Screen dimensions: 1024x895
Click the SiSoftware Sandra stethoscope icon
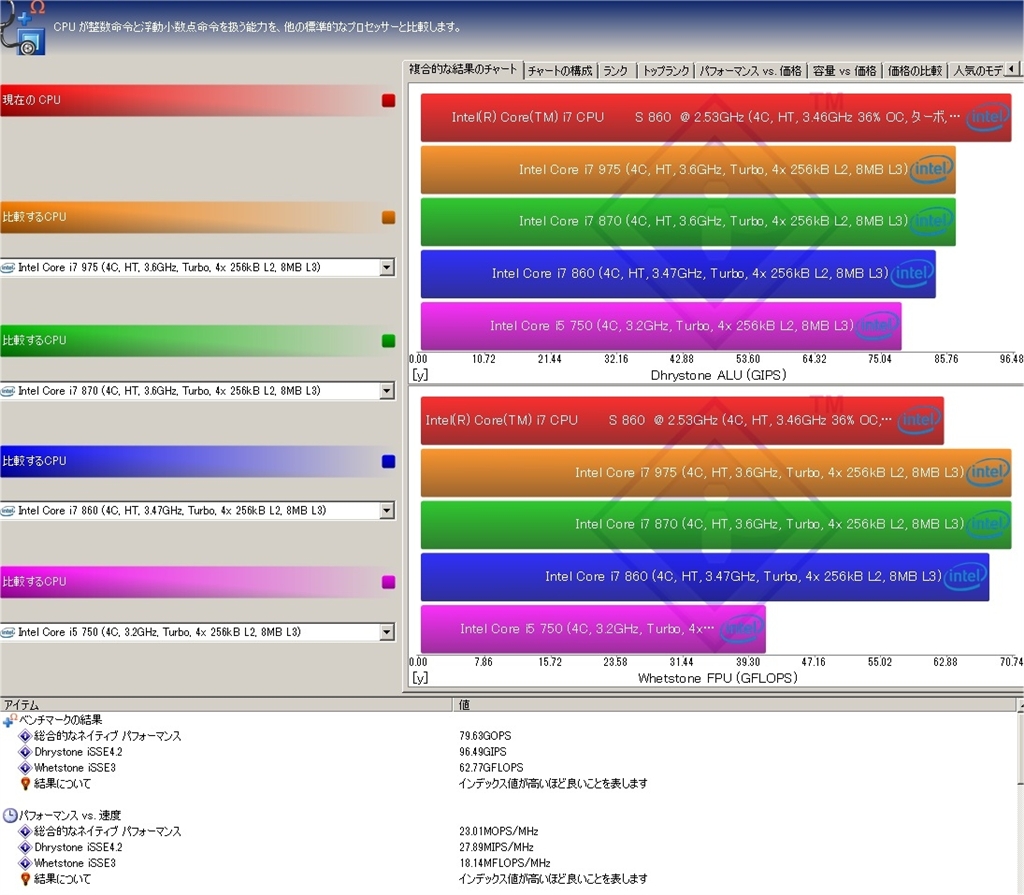(24, 27)
